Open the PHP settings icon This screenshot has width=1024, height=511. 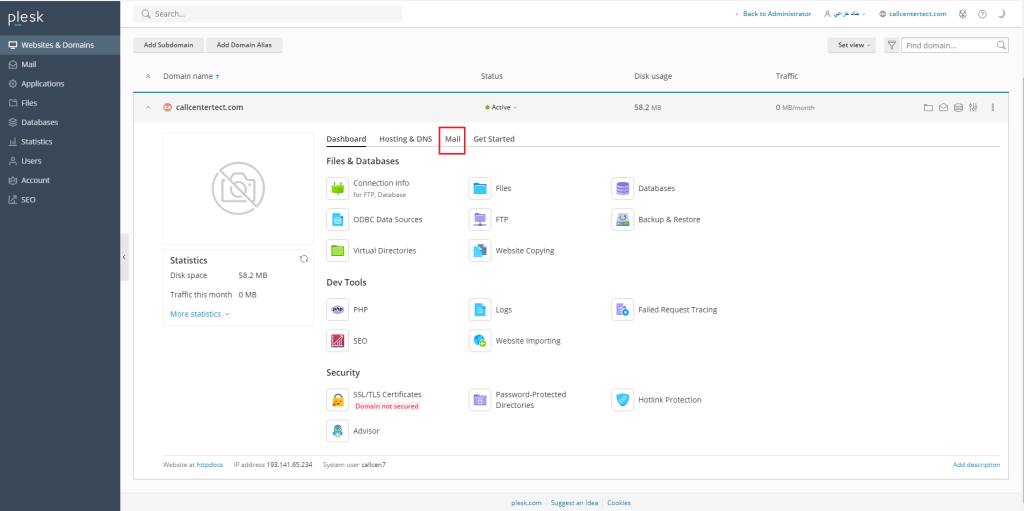[337, 310]
